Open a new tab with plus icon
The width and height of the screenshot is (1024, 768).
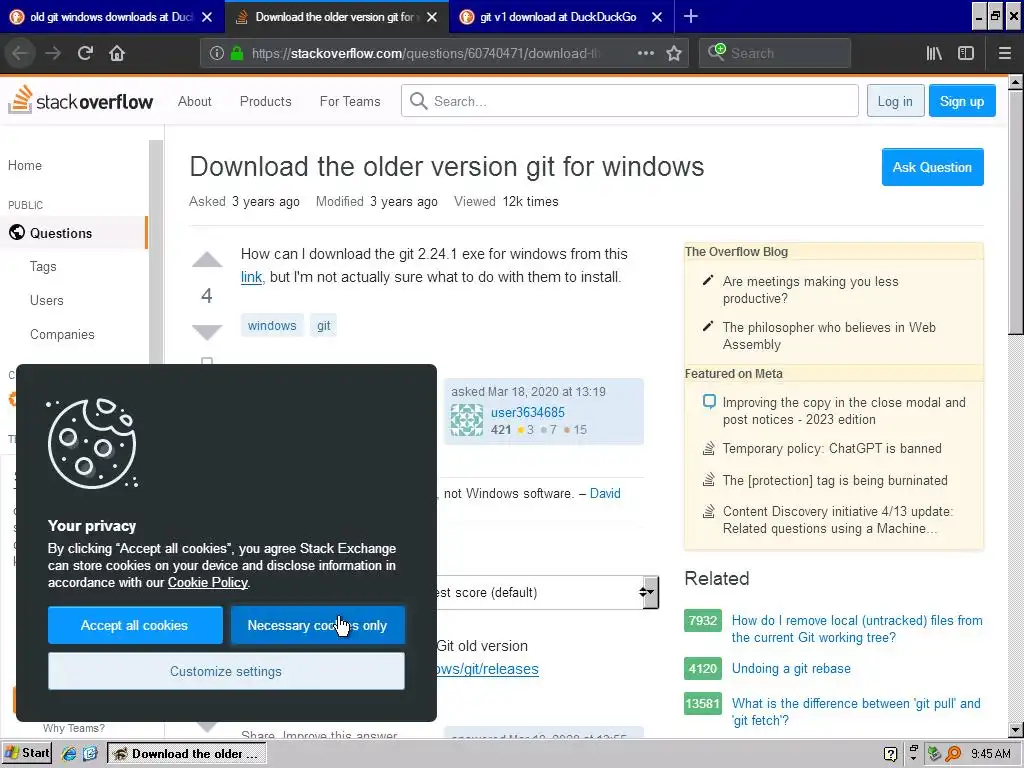(690, 16)
